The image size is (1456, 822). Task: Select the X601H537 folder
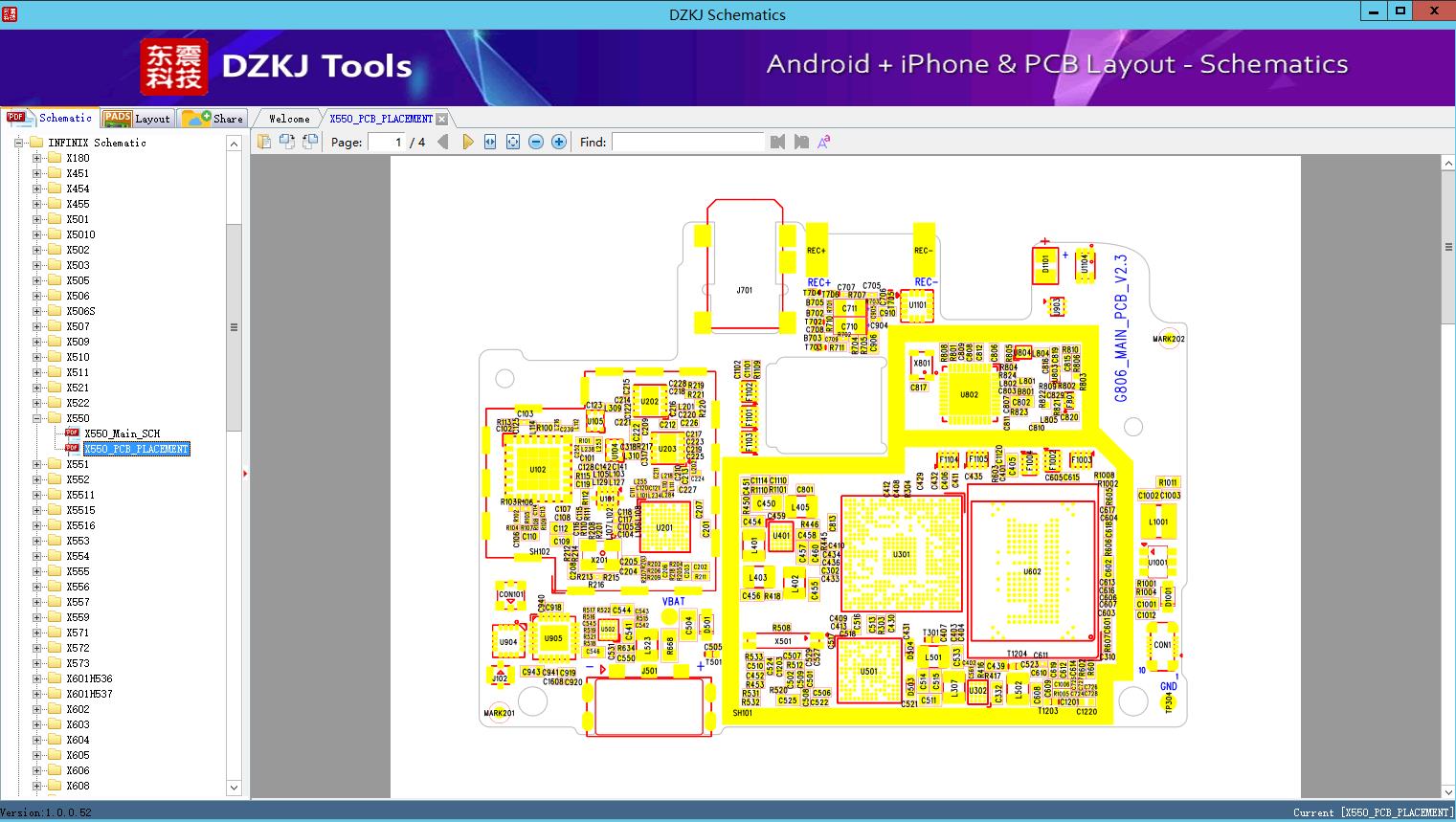pos(89,694)
